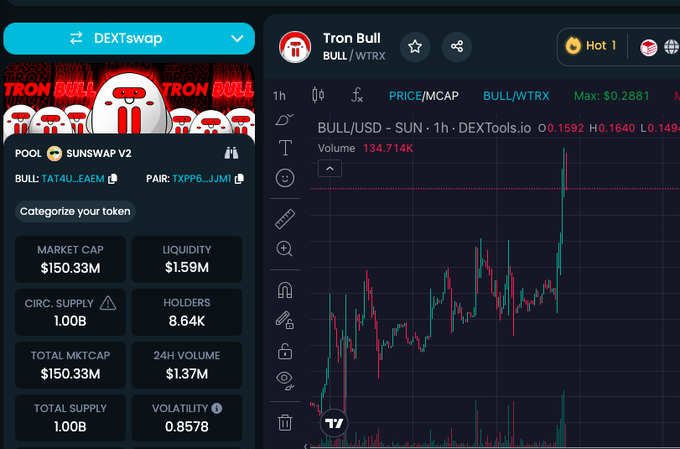This screenshot has width=680, height=449.
Task: Switch chart to MCAP mode
Action: point(442,95)
